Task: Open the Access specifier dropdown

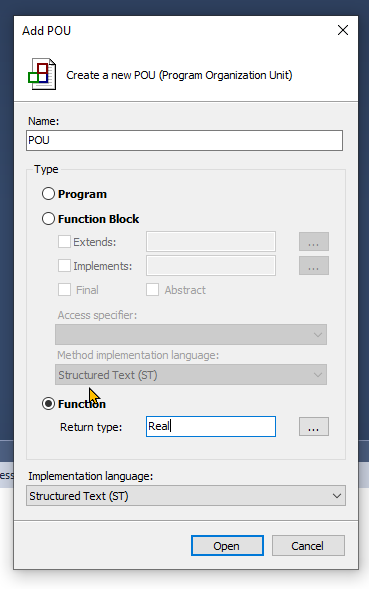Action: tap(191, 334)
